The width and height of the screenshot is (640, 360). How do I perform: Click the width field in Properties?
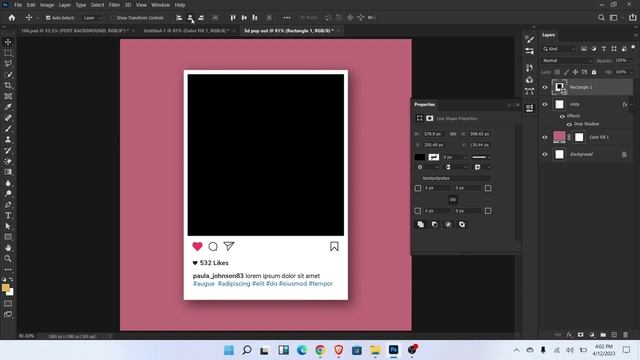coord(434,134)
